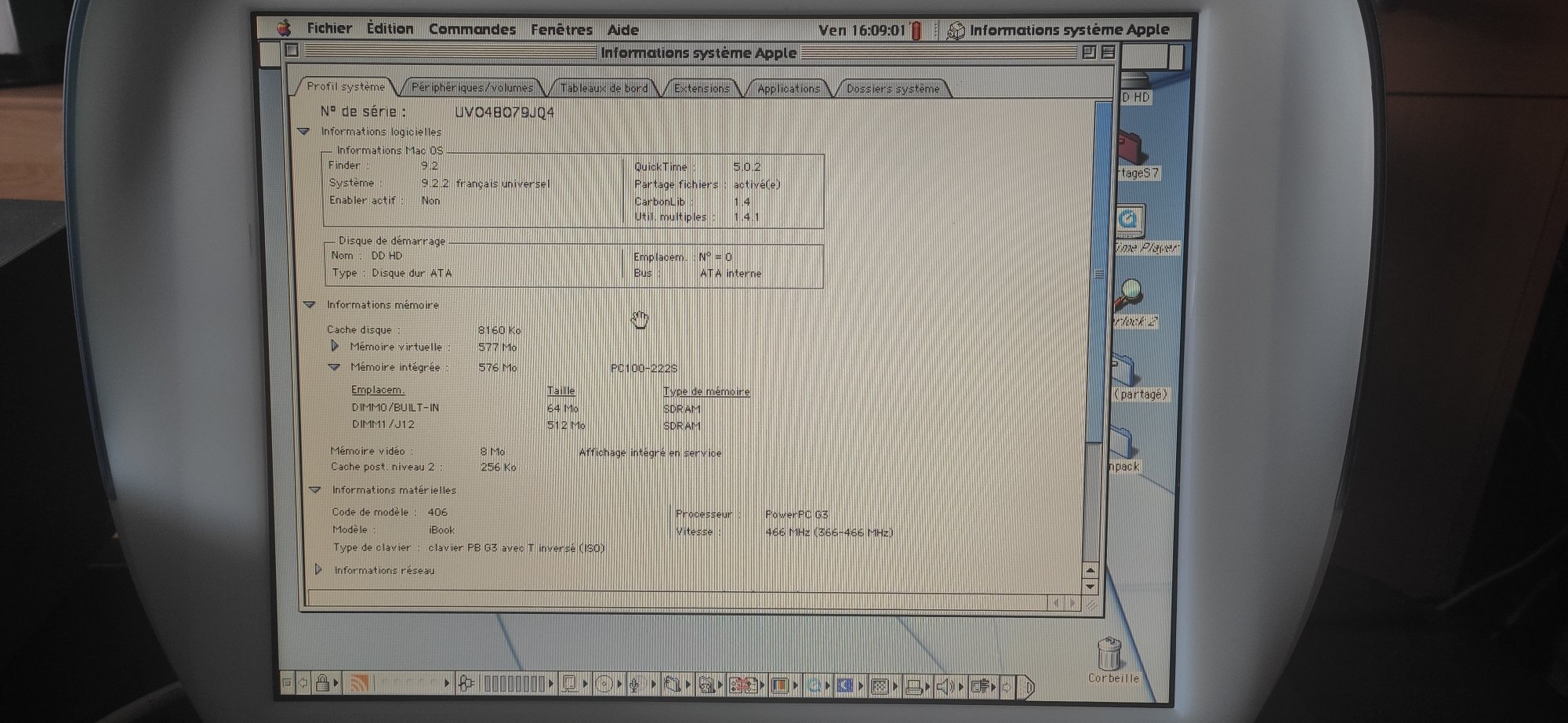Click the red battery icon in menu bar
Viewport: 1568px width, 723px height.
[x=916, y=31]
